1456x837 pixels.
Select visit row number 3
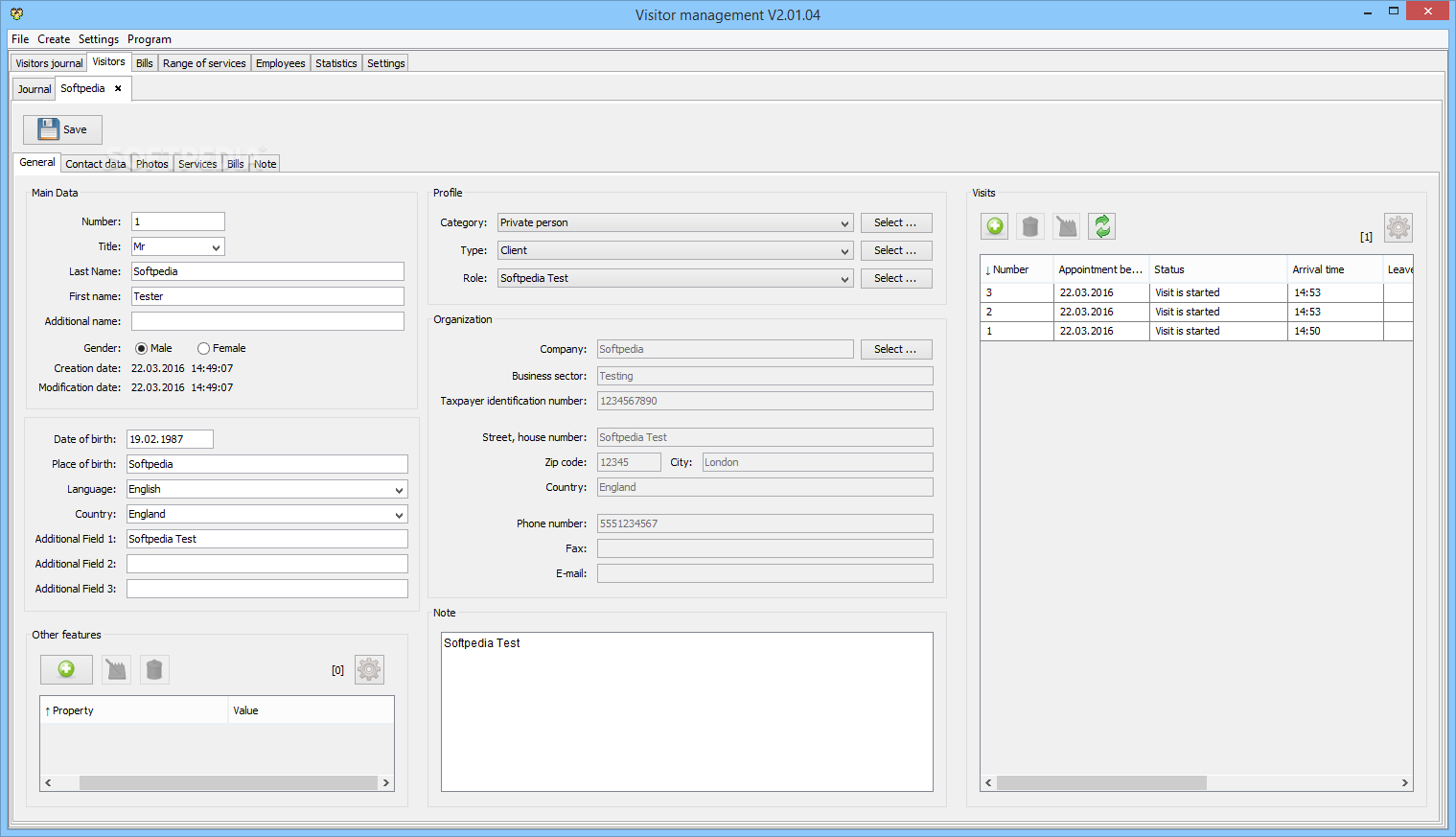(x=1196, y=292)
